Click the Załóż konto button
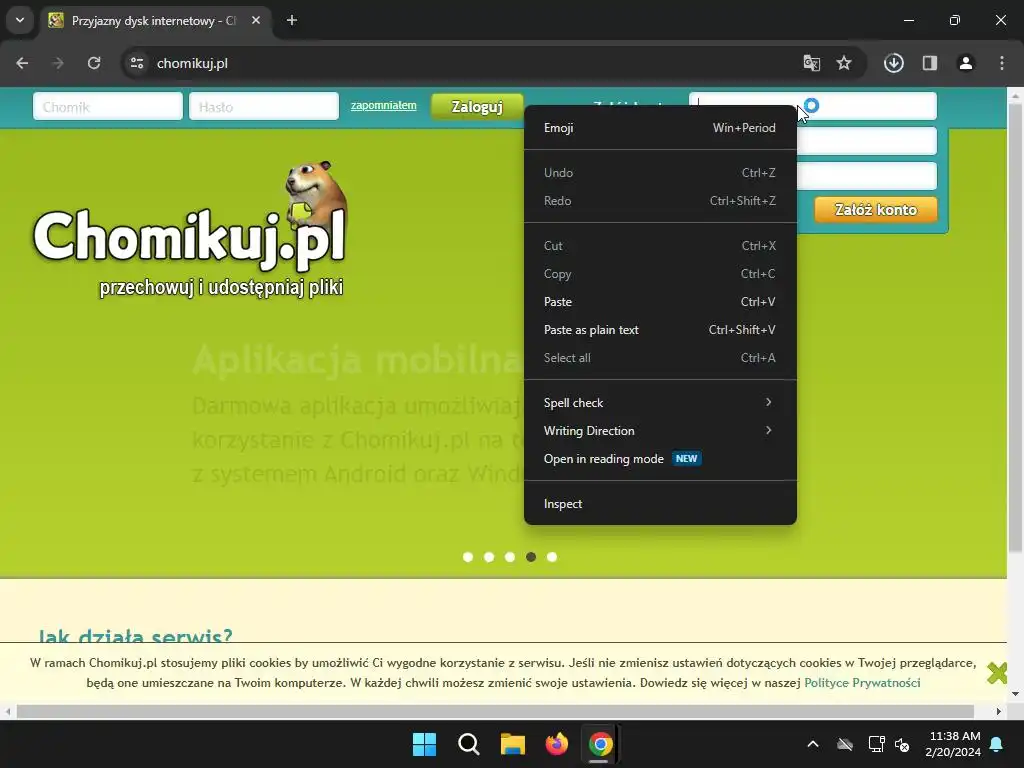This screenshot has height=768, width=1024. click(x=875, y=210)
